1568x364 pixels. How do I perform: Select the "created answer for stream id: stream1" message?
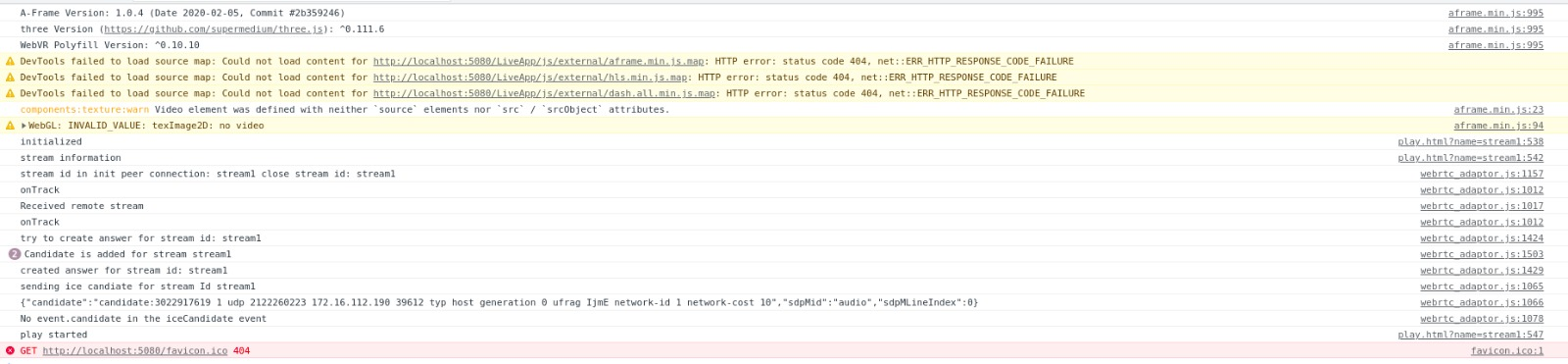pyautogui.click(x=123, y=271)
